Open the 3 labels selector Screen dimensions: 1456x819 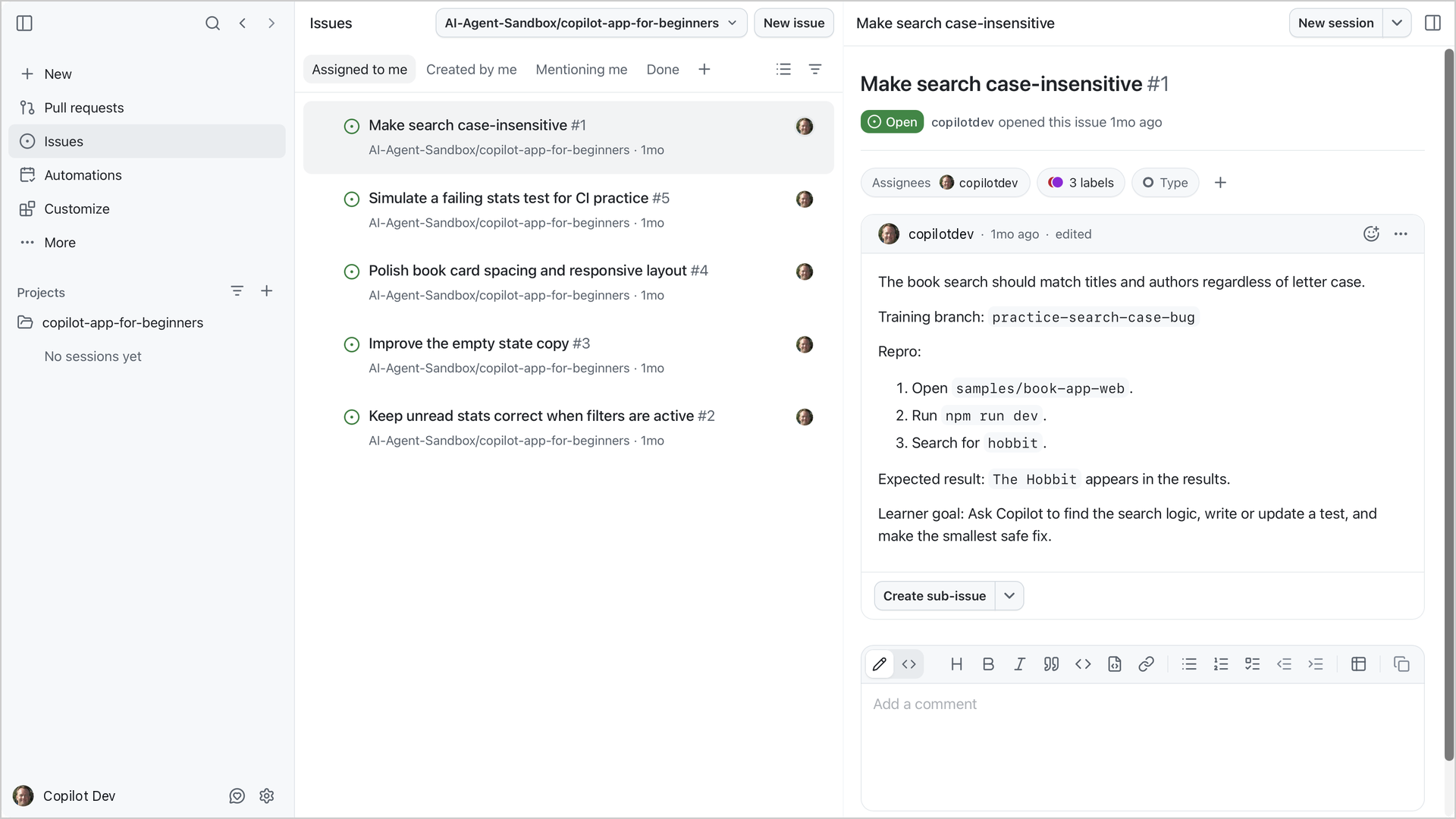[1081, 183]
